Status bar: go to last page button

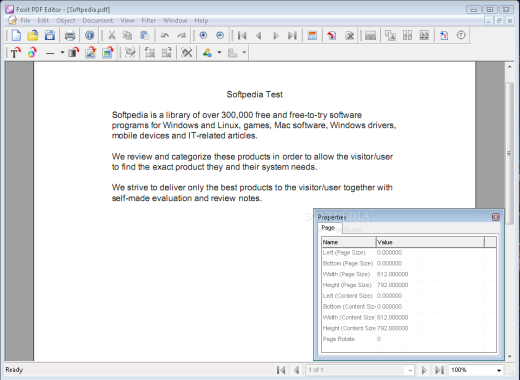click(x=440, y=370)
